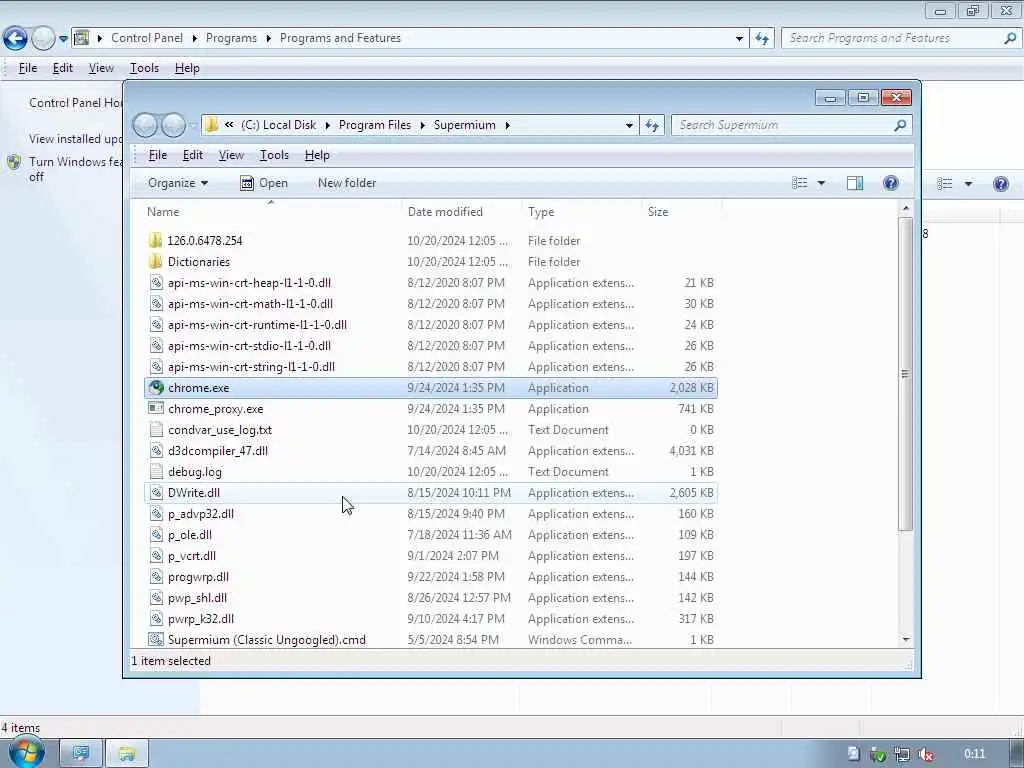The width and height of the screenshot is (1024, 768).
Task: Click the Open toolbar button
Action: point(264,183)
